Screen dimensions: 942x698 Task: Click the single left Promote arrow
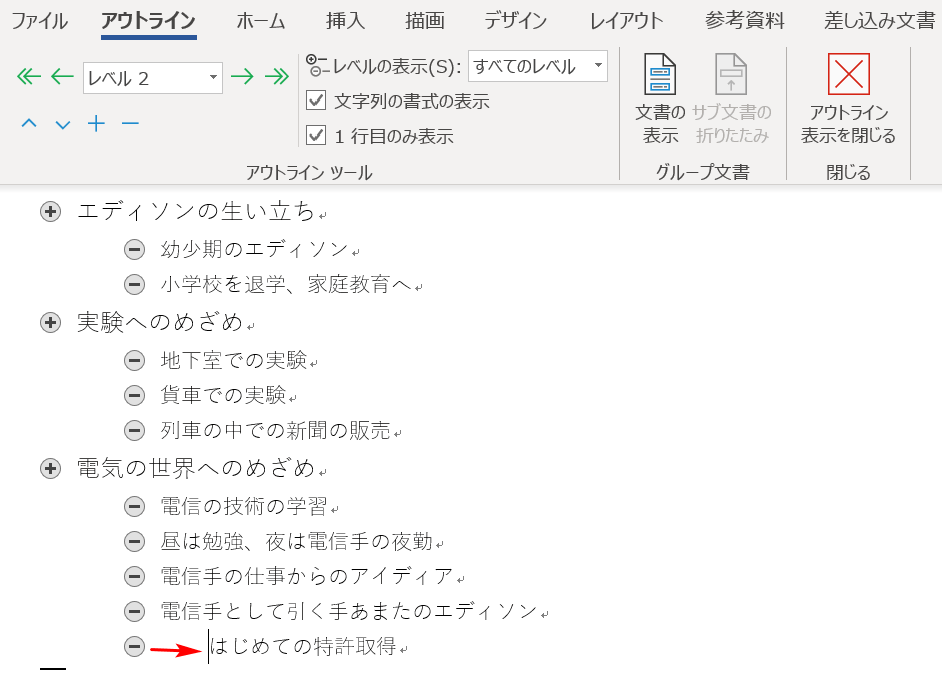62,76
